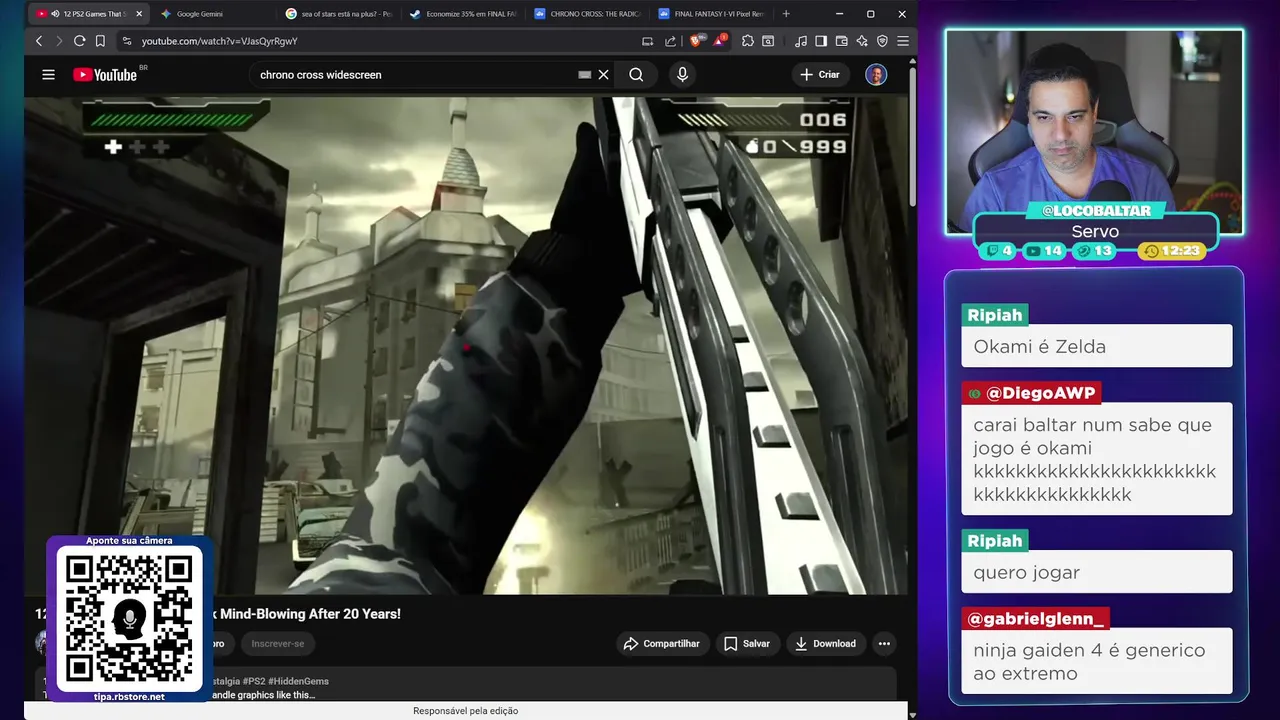Click the @LOCOBALTAR name label
Viewport: 1280px width, 720px height.
pyautogui.click(x=1096, y=211)
